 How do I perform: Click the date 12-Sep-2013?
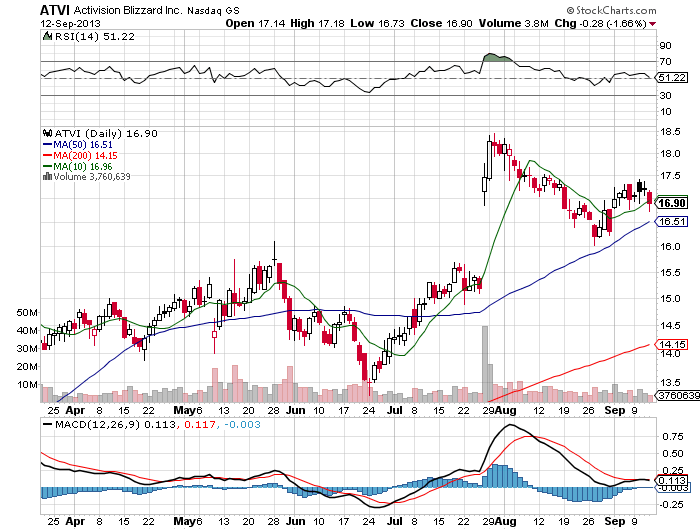(71, 24)
